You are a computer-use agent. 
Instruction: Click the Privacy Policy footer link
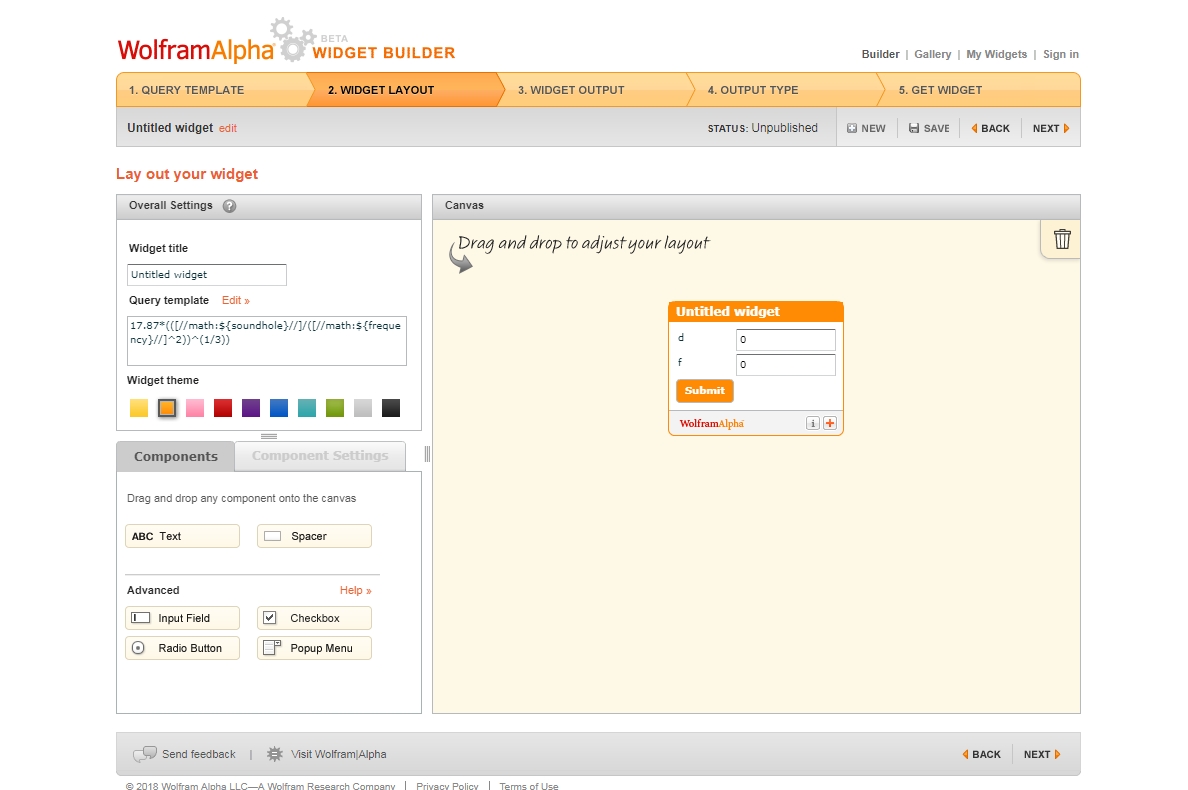pyautogui.click(x=447, y=785)
